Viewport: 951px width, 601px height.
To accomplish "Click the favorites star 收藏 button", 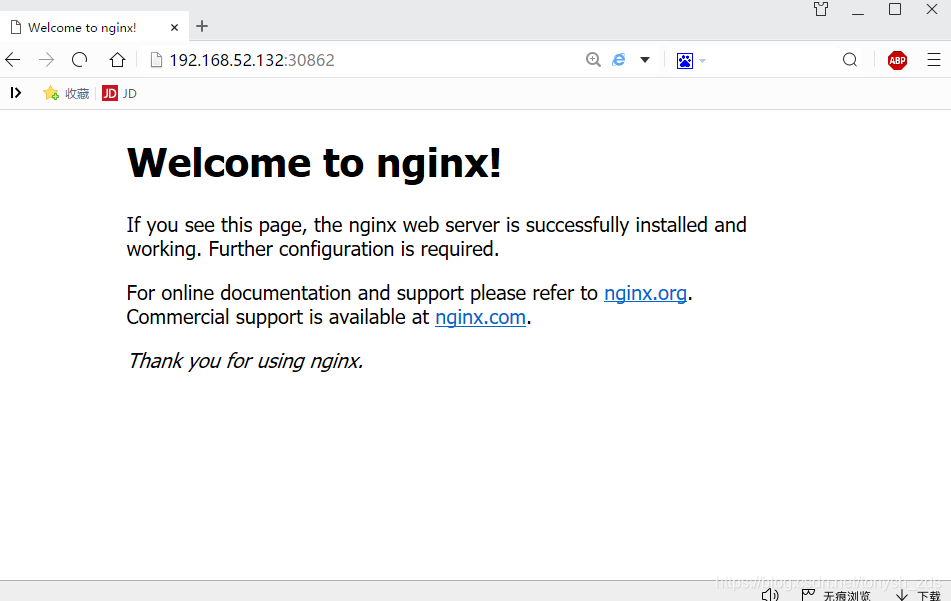I will point(66,93).
